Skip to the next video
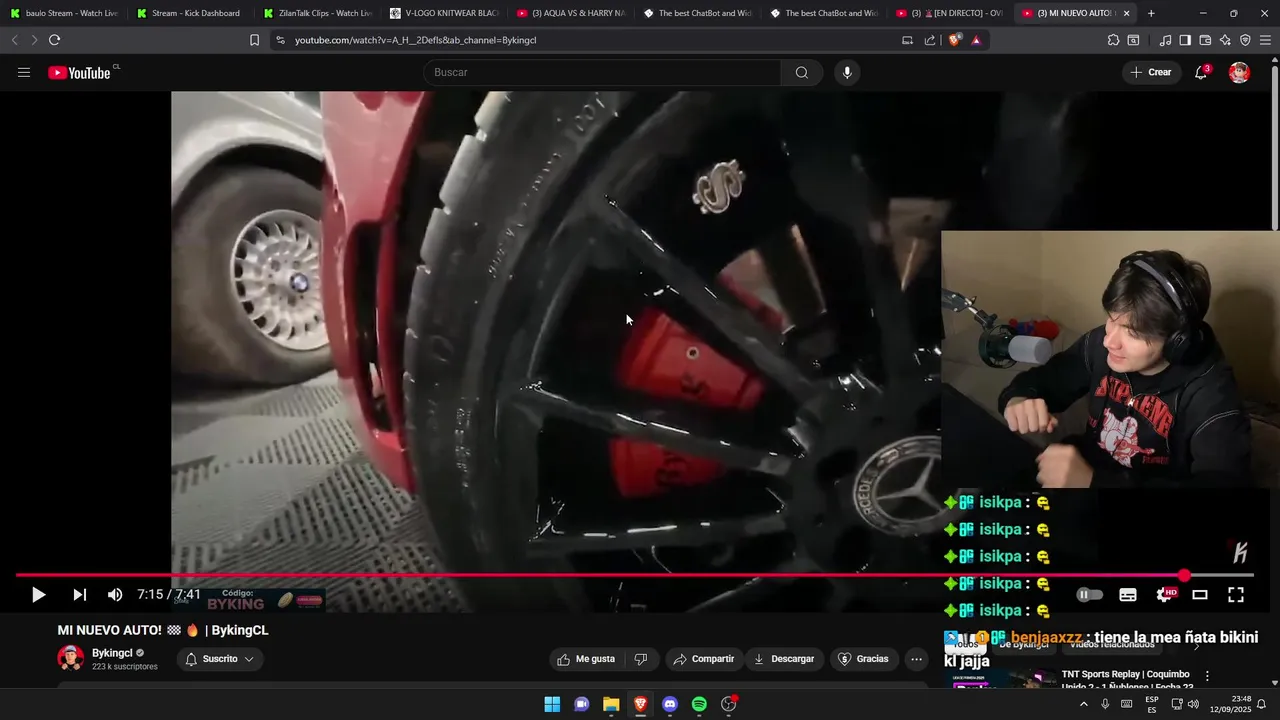Viewport: 1280px width, 720px height. pos(79,595)
